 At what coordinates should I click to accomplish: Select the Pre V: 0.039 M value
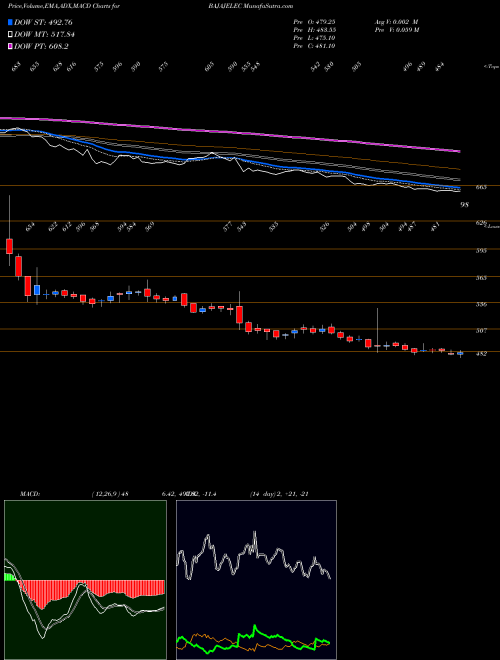pyautogui.click(x=396, y=30)
